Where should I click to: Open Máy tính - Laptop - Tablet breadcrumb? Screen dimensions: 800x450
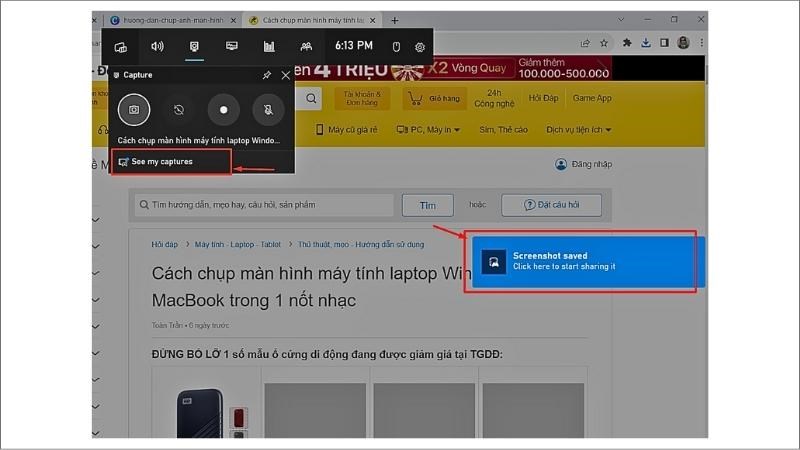pyautogui.click(x=238, y=244)
